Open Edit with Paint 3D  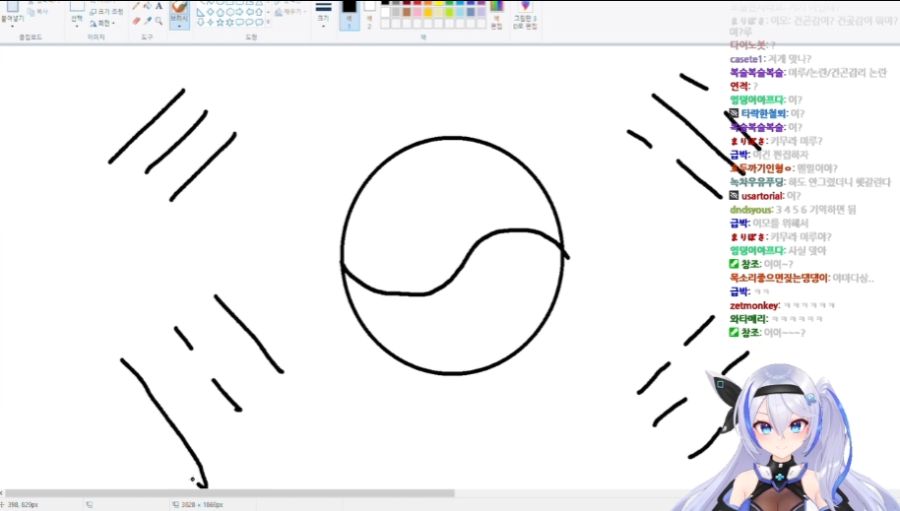pyautogui.click(x=525, y=16)
